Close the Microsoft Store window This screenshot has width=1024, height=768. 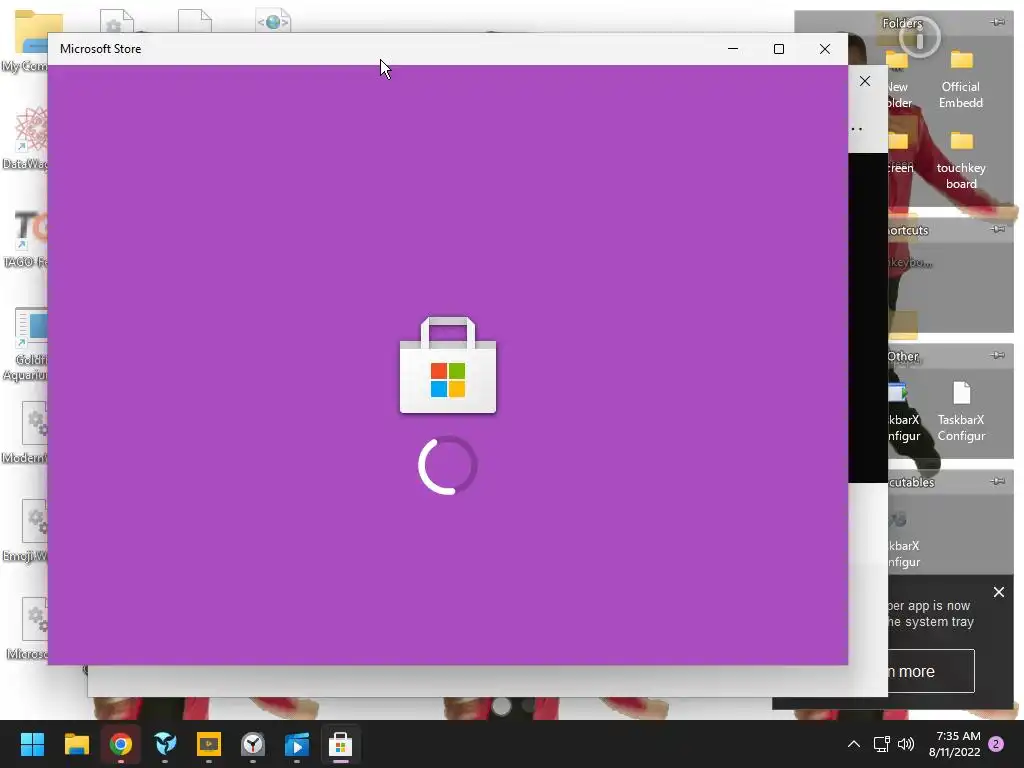pos(825,49)
